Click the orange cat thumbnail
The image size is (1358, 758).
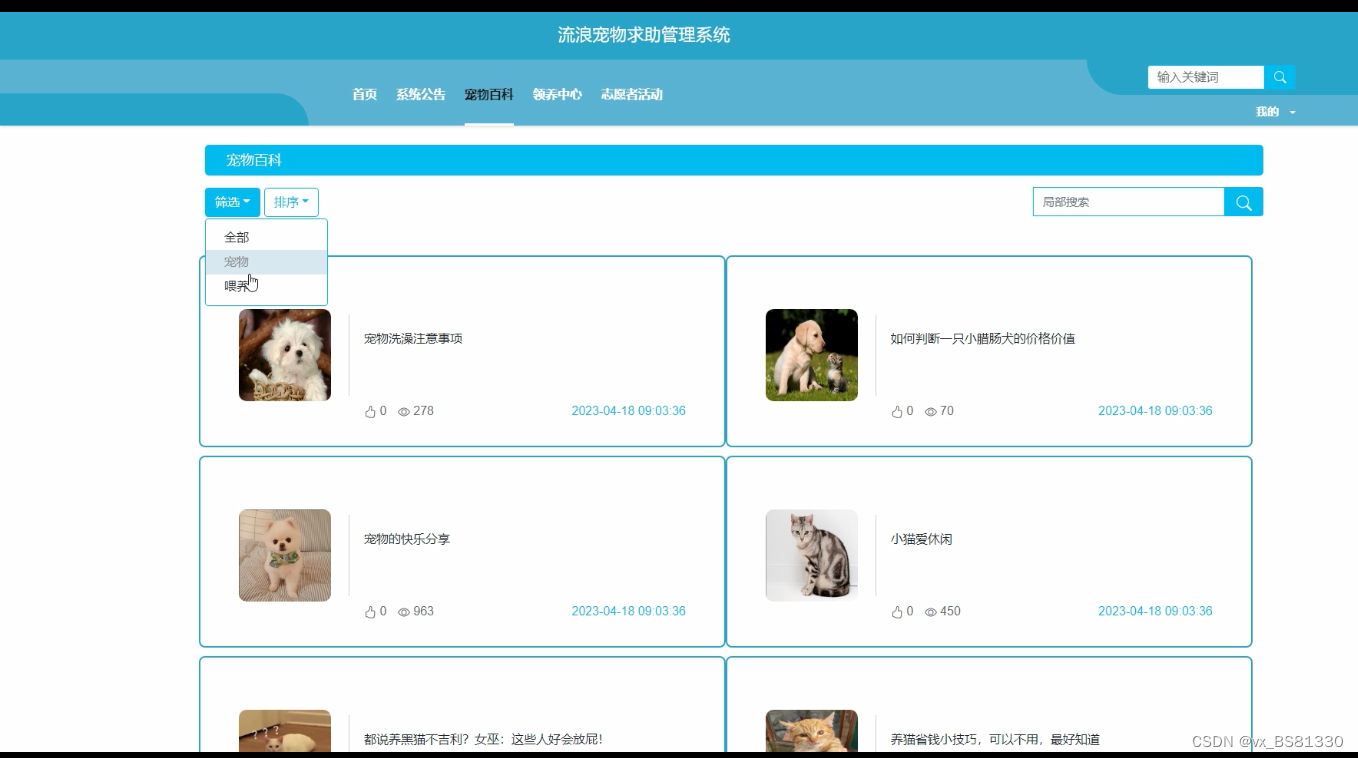tap(812, 731)
